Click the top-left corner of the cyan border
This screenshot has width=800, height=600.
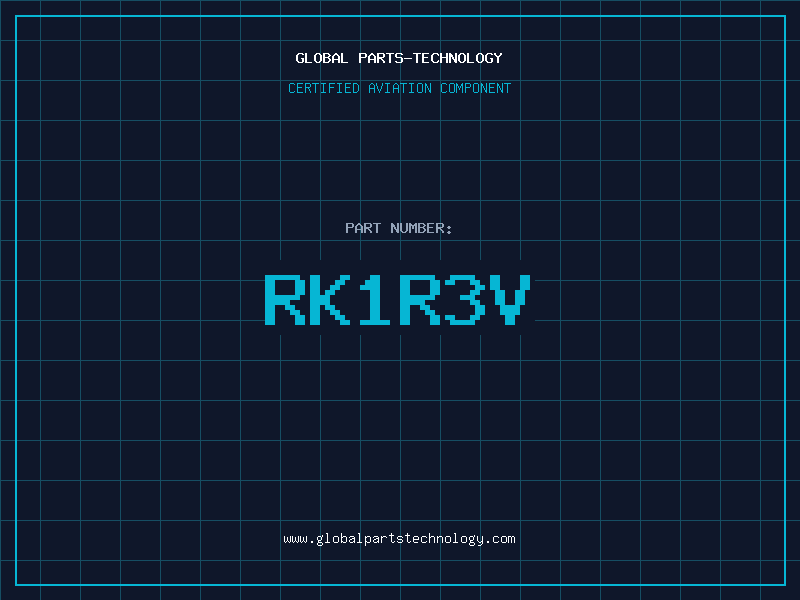(16, 16)
